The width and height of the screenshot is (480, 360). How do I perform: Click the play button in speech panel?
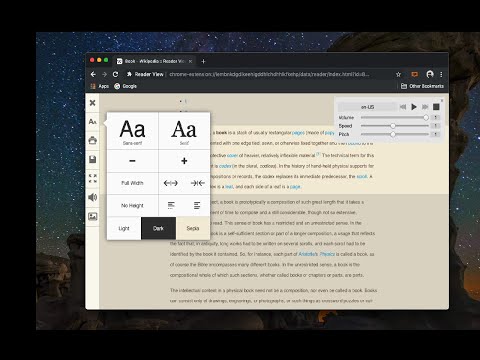pos(414,107)
